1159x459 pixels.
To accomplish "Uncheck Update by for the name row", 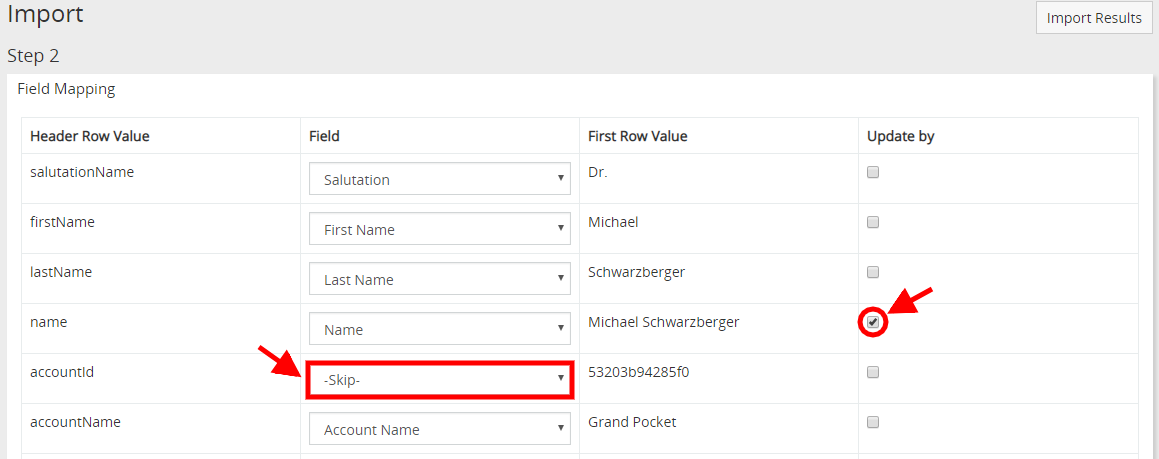I will tap(873, 322).
